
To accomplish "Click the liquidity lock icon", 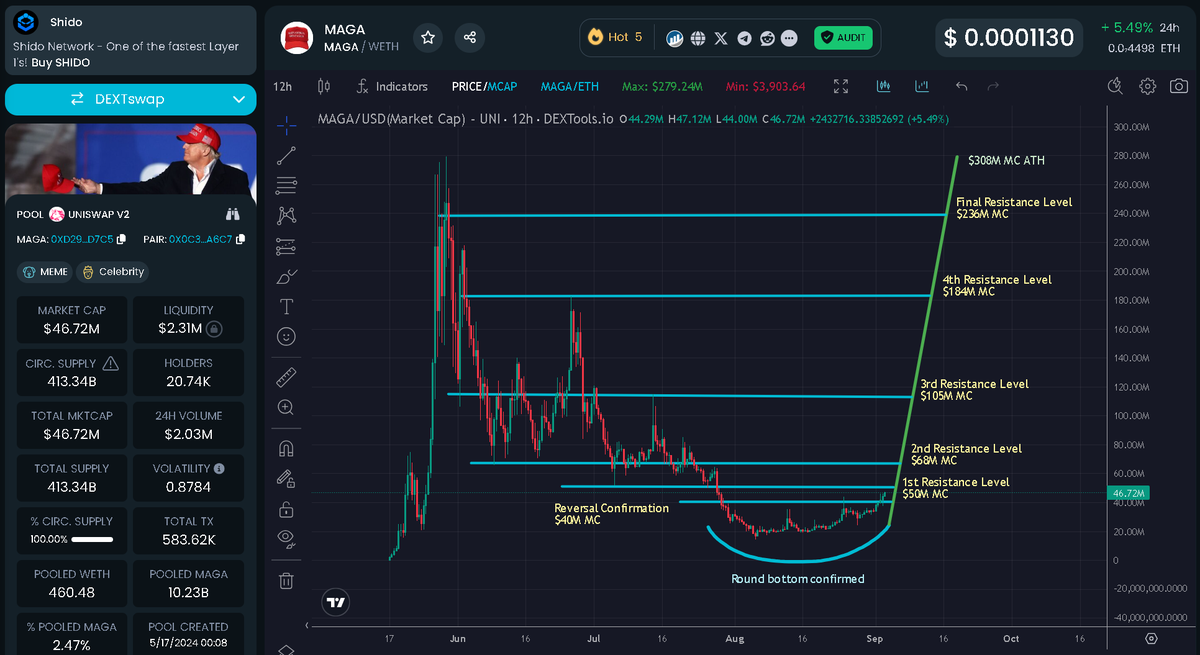I will [x=214, y=328].
